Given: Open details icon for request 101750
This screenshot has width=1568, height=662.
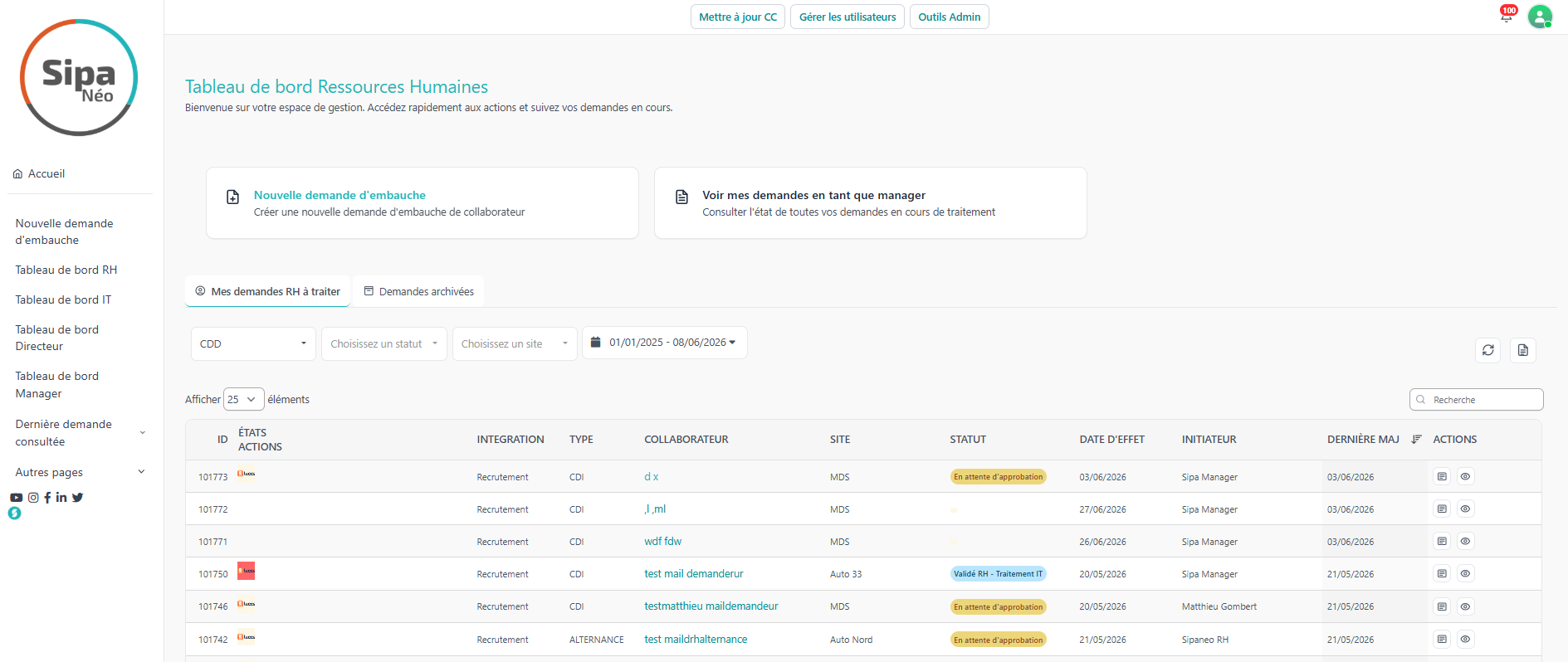Looking at the screenshot, I should (x=1442, y=574).
